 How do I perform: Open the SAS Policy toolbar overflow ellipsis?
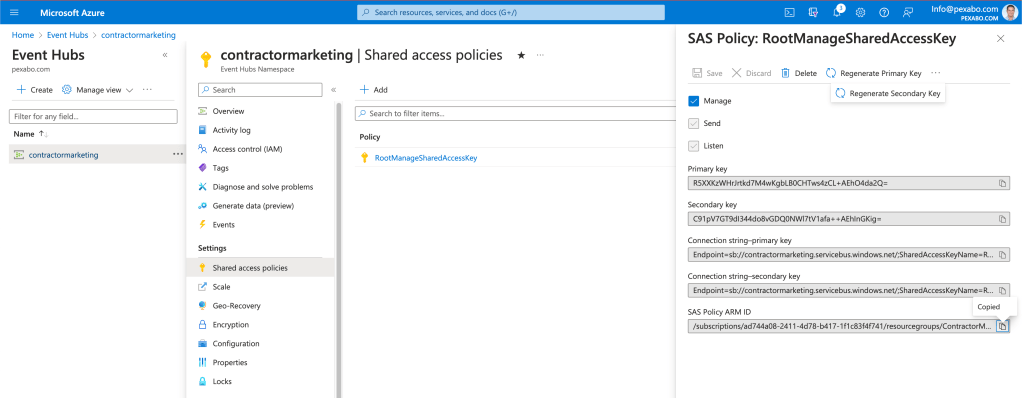(x=936, y=73)
